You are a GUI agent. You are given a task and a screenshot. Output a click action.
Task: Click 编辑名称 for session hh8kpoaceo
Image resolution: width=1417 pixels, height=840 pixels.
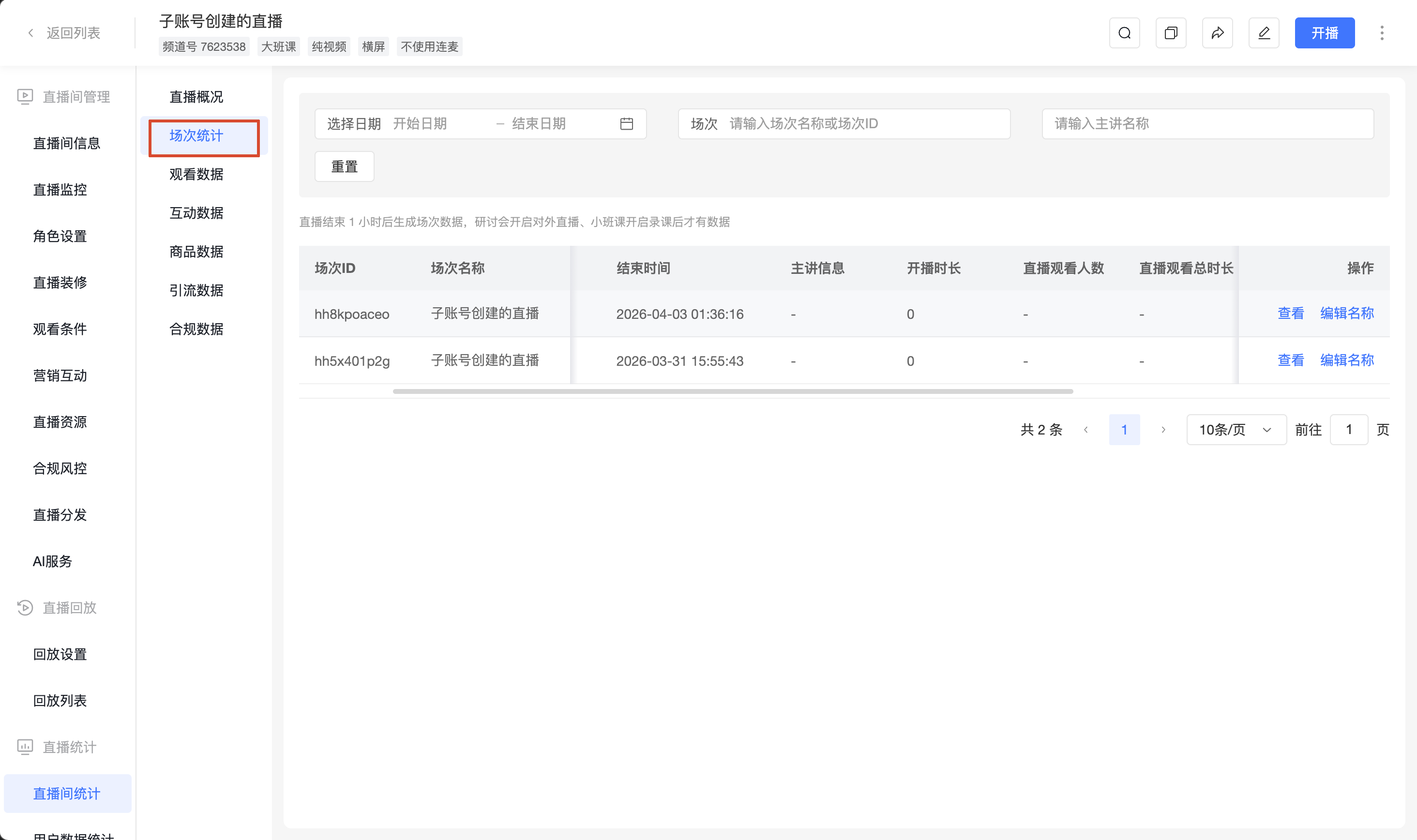pyautogui.click(x=1346, y=313)
